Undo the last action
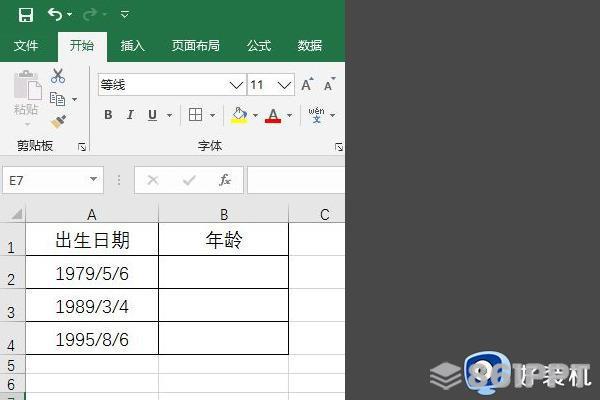The height and width of the screenshot is (400, 600). point(55,15)
